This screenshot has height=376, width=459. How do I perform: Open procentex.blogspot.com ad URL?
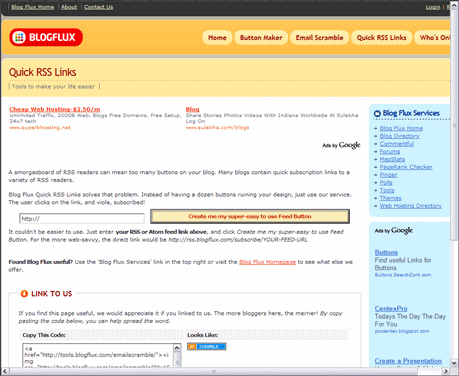pos(402,331)
